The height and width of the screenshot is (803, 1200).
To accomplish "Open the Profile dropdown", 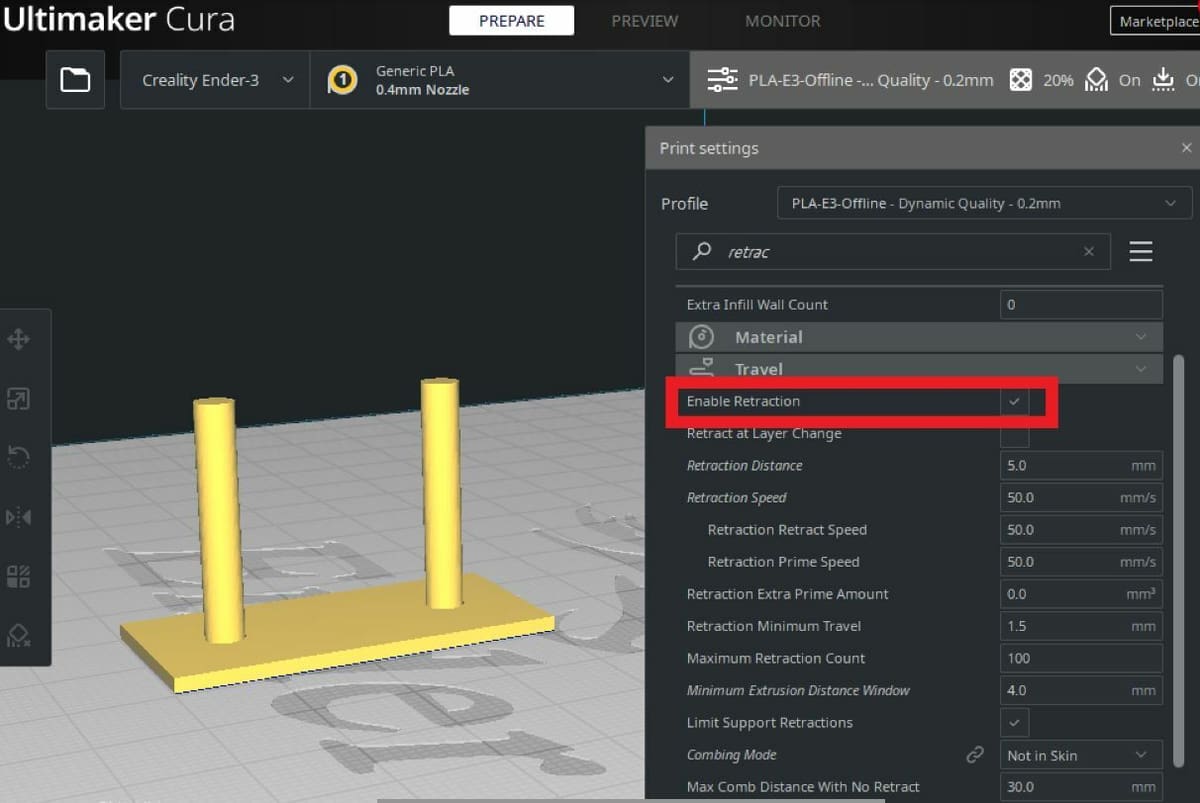I will (985, 203).
